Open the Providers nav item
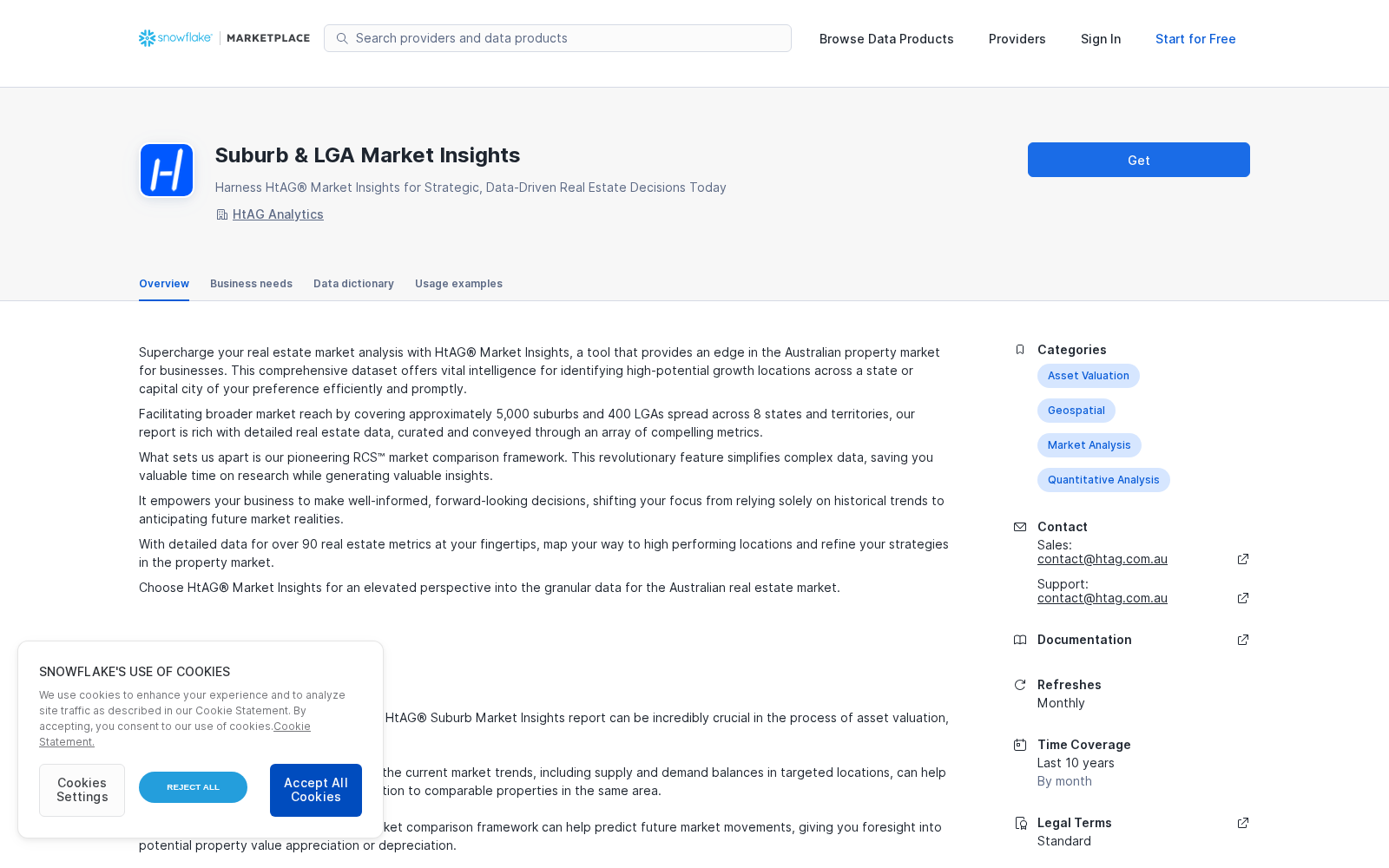The width and height of the screenshot is (1389, 868). [x=1017, y=39]
